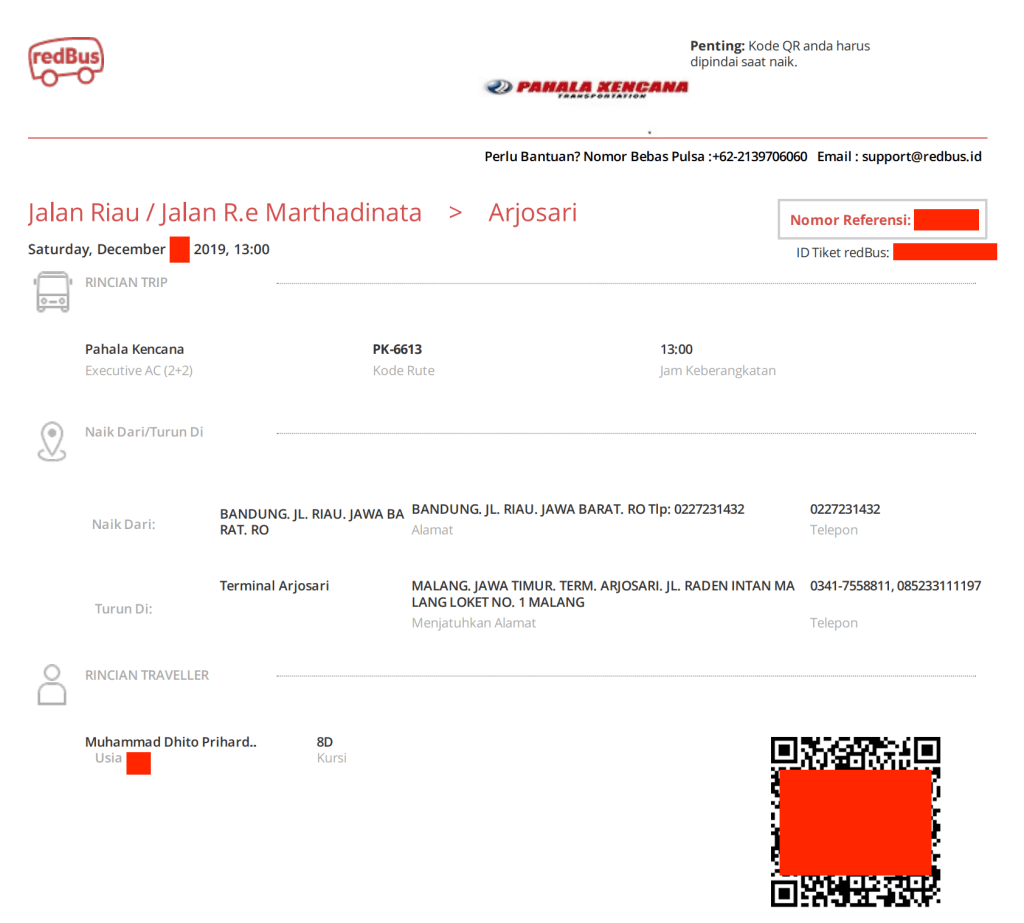Click the ID Tiket redBus label

842,252
